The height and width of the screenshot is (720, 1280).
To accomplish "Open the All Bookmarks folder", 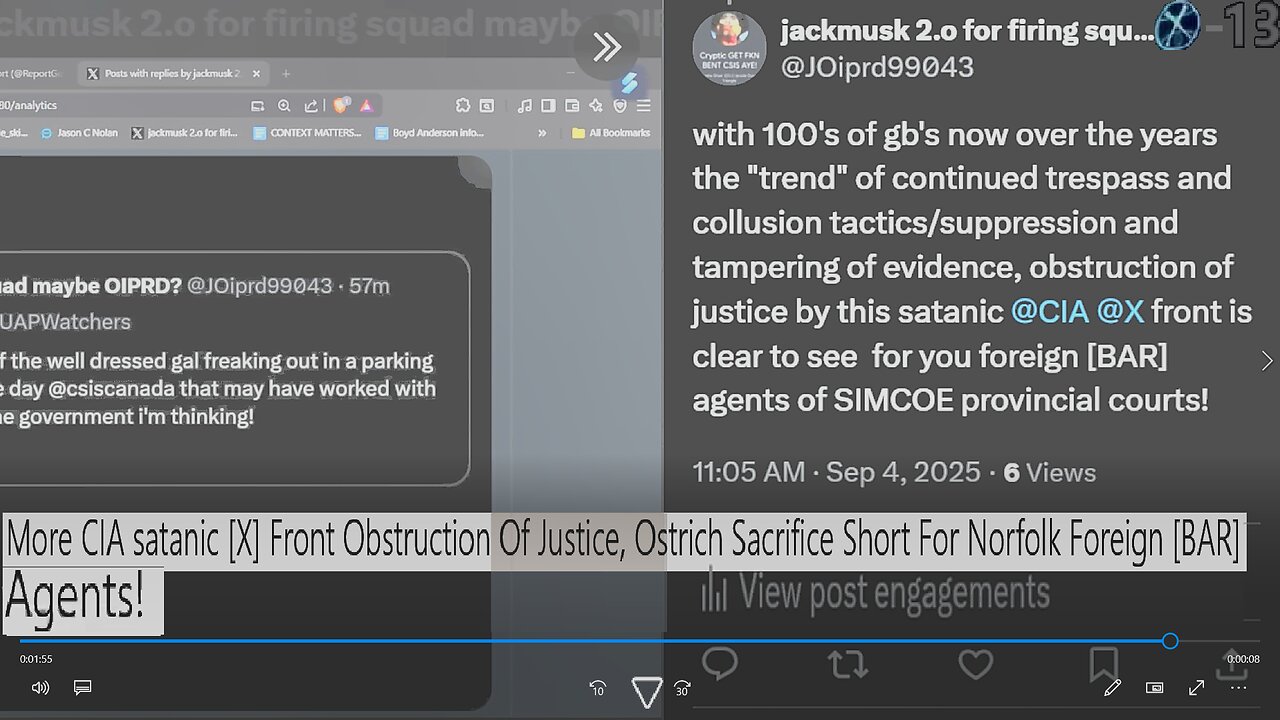I will (x=611, y=132).
